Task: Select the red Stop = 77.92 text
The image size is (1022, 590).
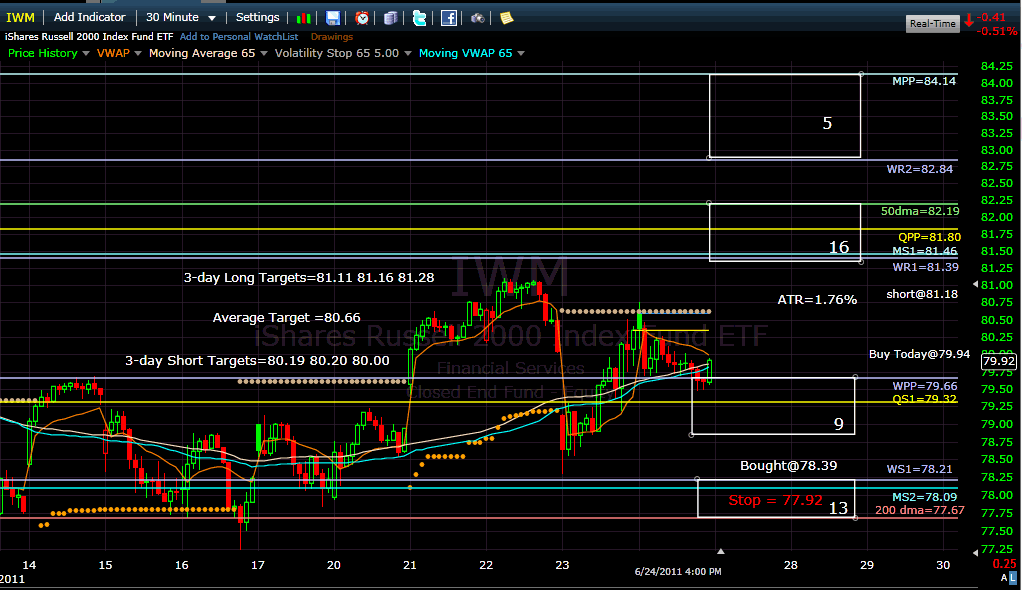Action: click(x=775, y=500)
